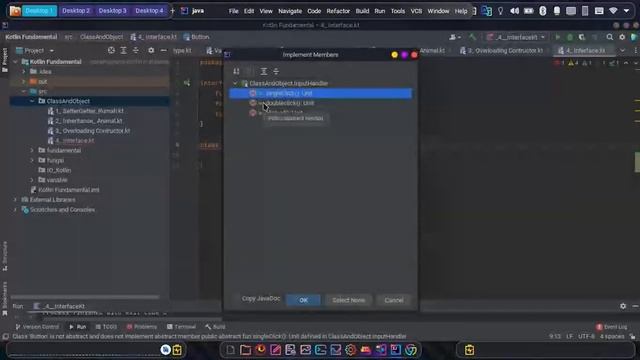
Task: Collapse all members in Implement Members dialog
Action: 276,71
